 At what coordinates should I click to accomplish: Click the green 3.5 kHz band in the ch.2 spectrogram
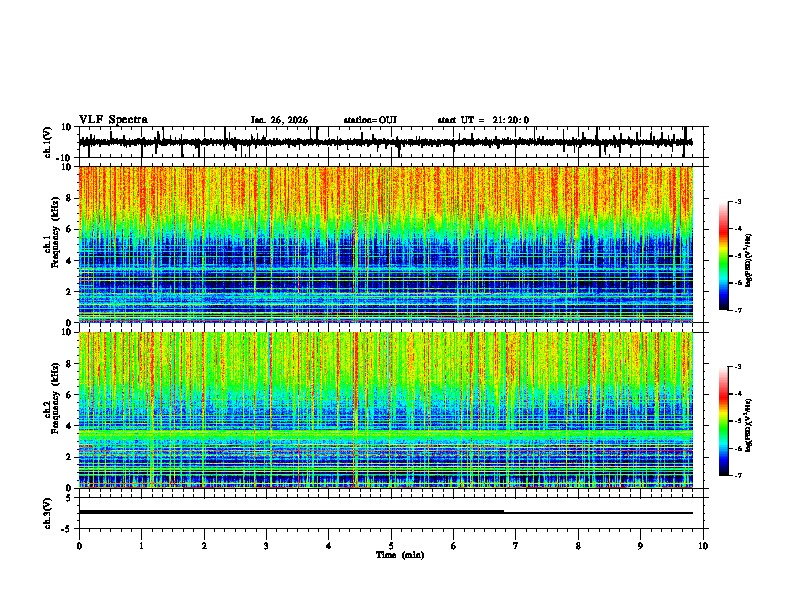coord(386,435)
